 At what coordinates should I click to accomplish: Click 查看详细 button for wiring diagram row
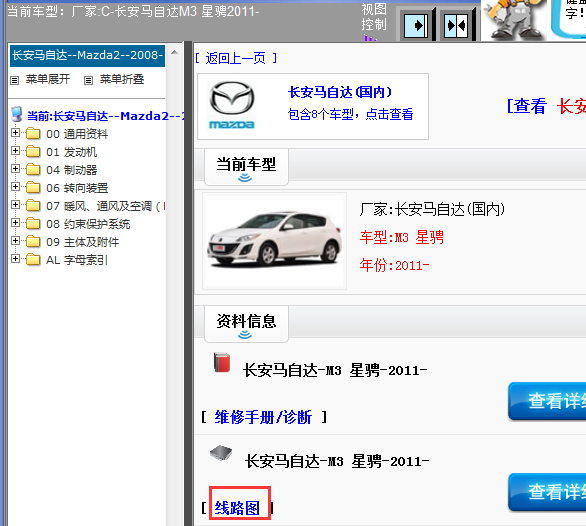tap(547, 492)
